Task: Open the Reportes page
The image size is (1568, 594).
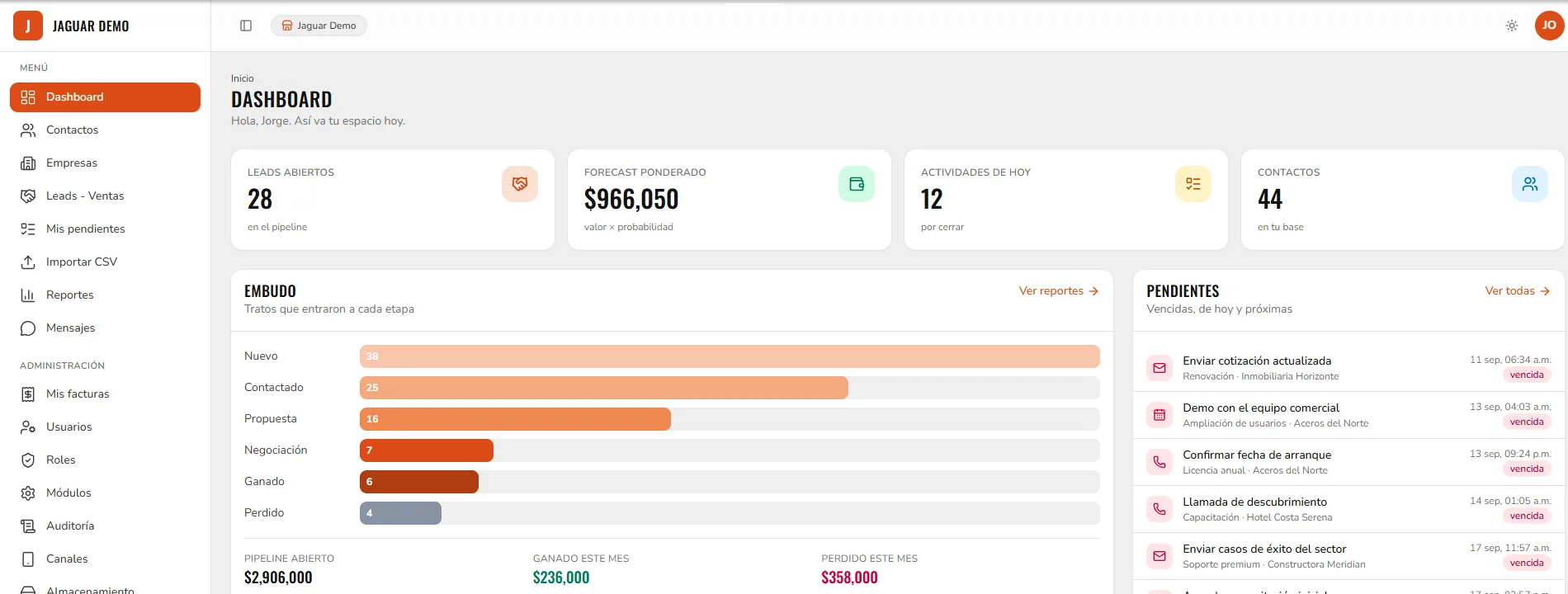Action: coord(105,295)
